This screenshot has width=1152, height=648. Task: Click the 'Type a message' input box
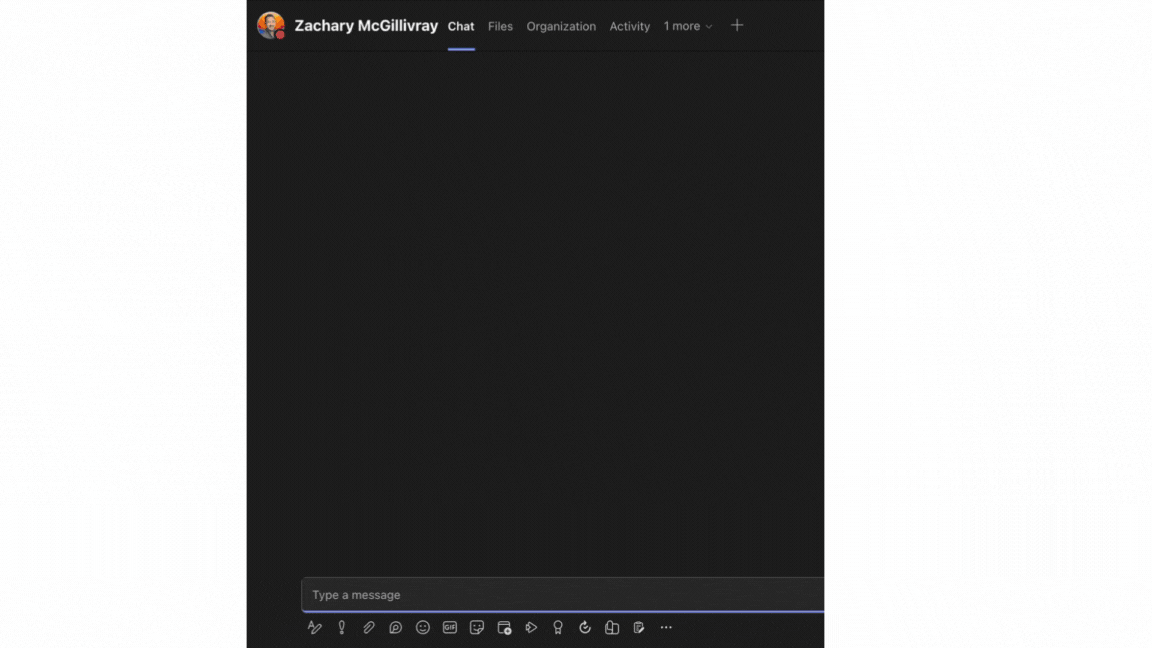pyautogui.click(x=563, y=594)
